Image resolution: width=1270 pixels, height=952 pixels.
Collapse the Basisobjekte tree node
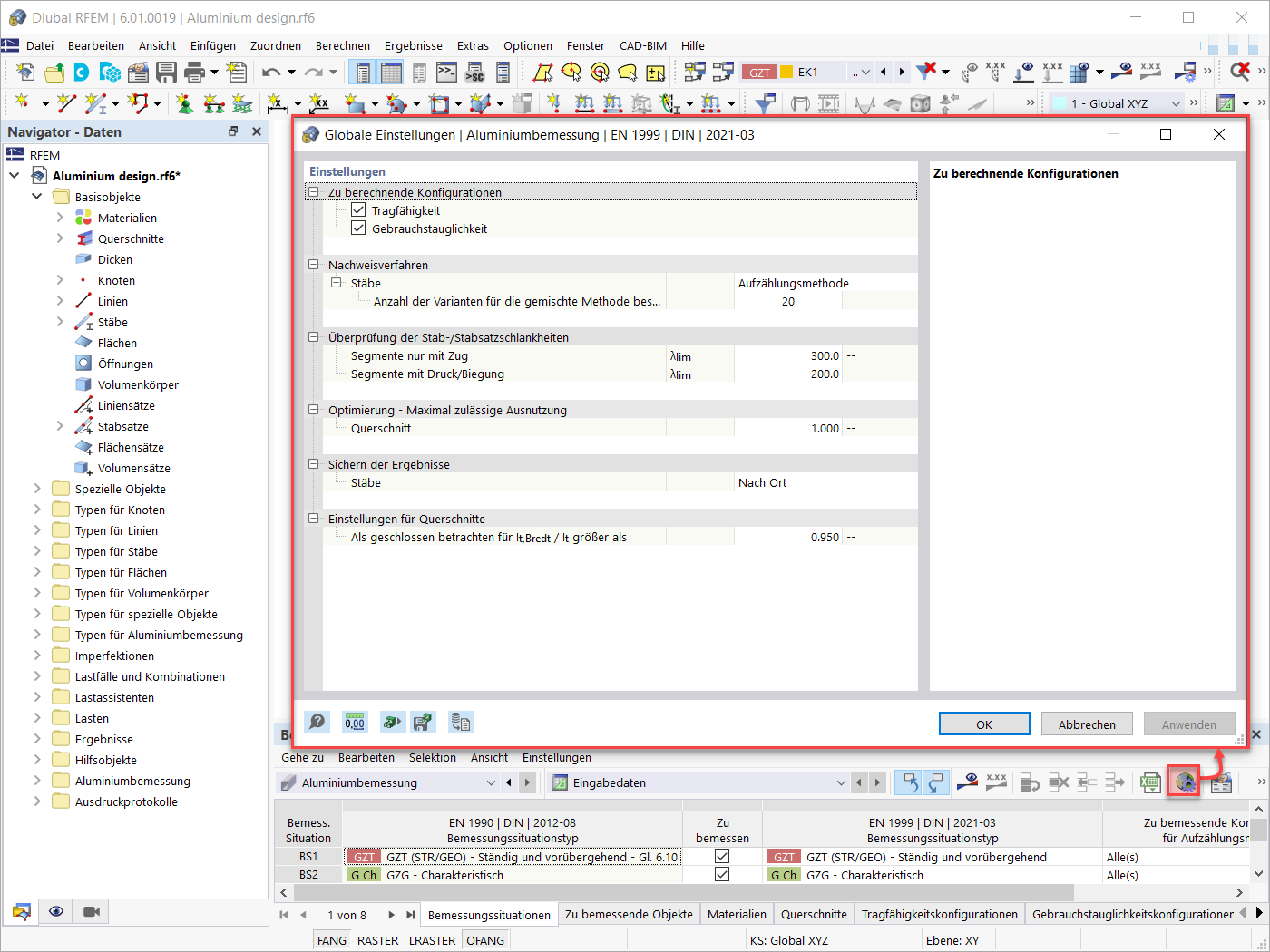pyautogui.click(x=37, y=197)
